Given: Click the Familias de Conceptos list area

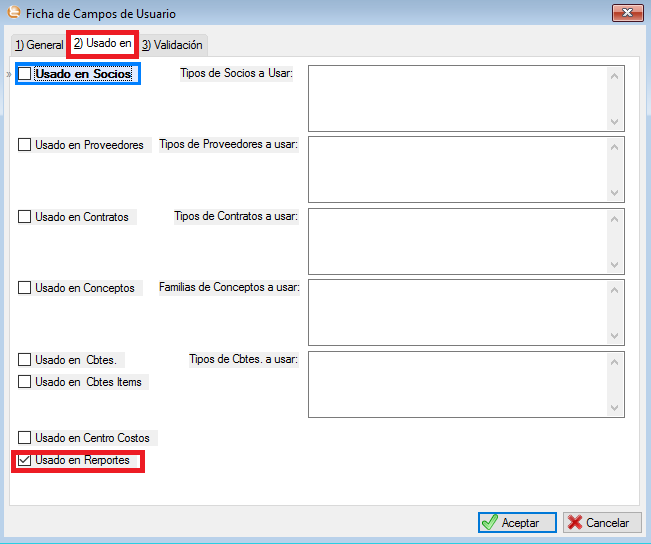Looking at the screenshot, I should (x=456, y=312).
